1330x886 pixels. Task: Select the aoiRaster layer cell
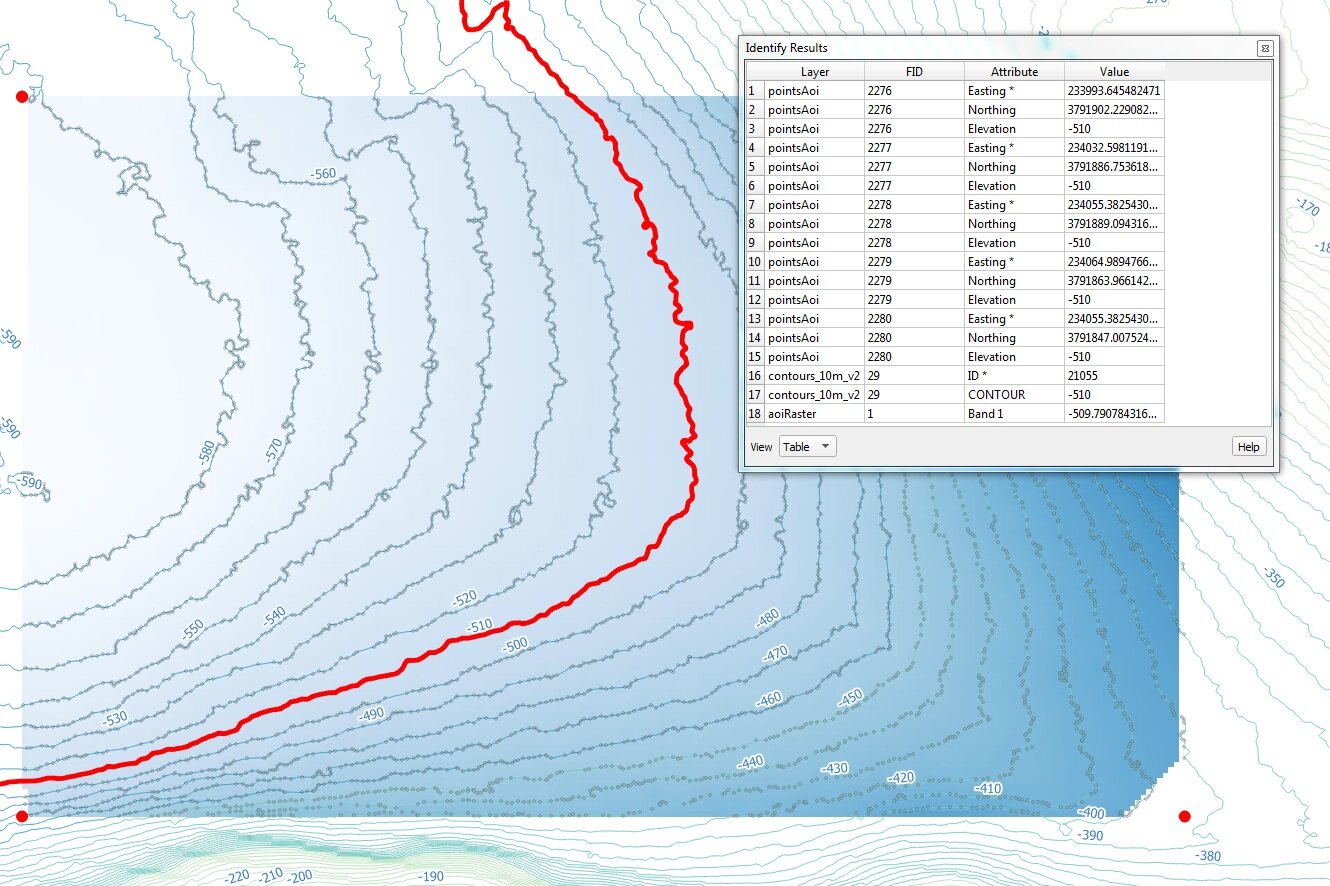(x=815, y=413)
